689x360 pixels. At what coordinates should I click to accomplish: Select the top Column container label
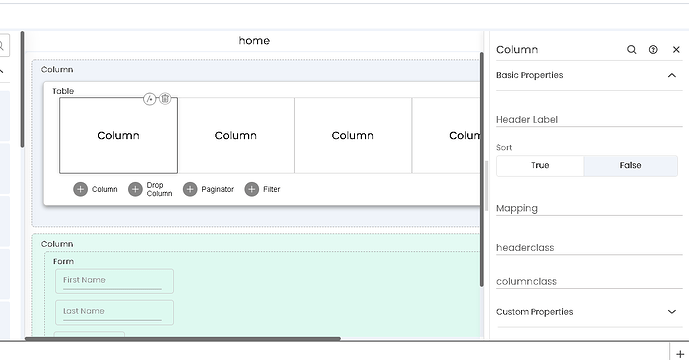click(x=57, y=69)
